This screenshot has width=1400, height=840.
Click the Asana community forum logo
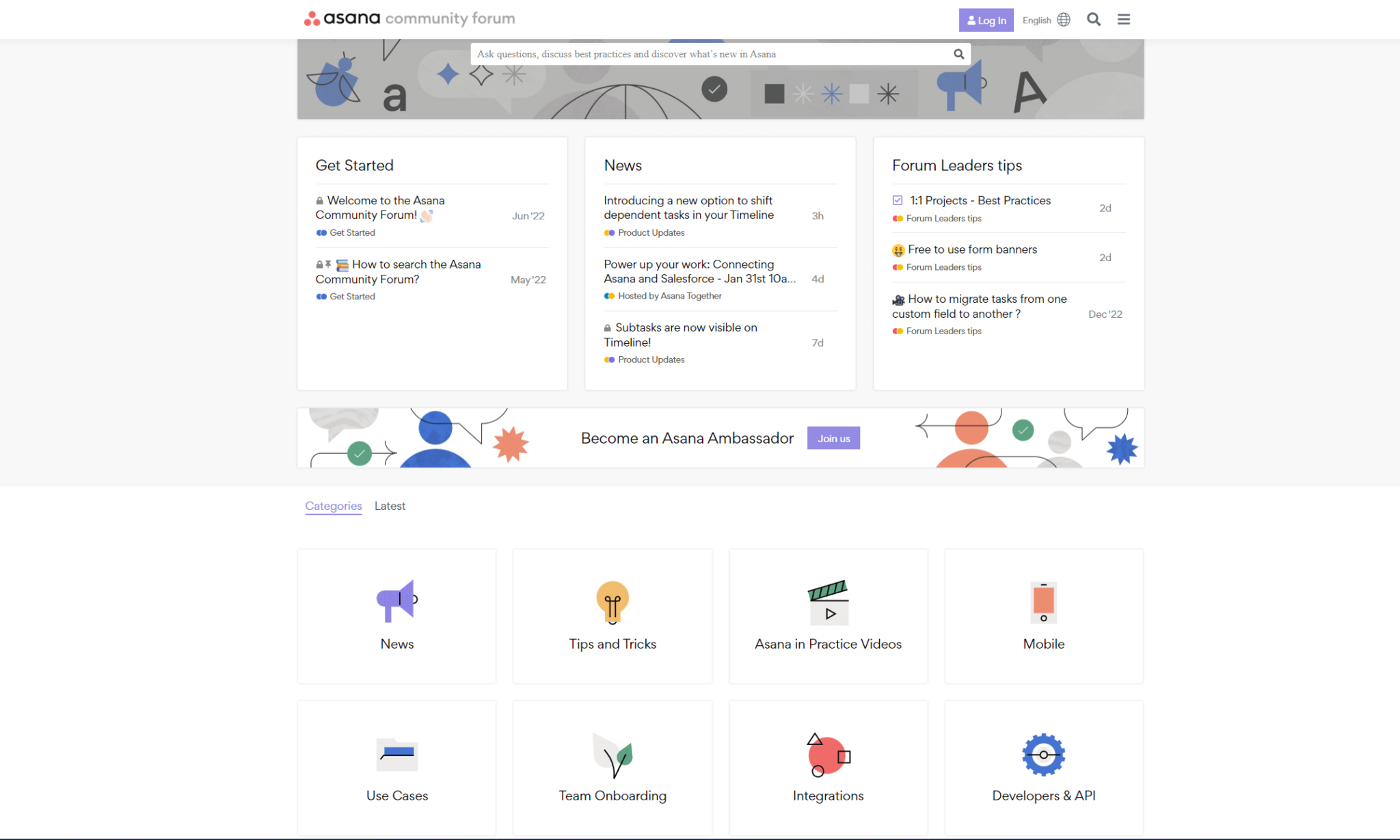click(x=409, y=18)
